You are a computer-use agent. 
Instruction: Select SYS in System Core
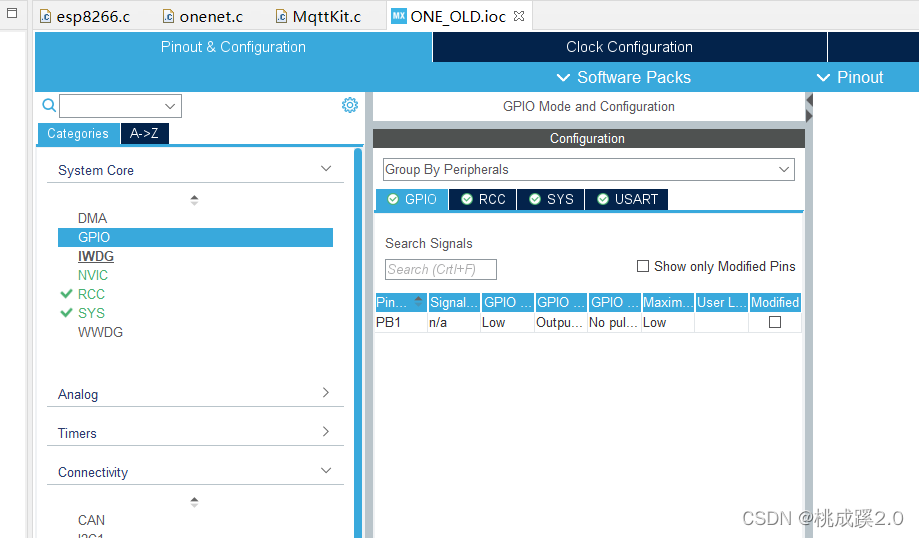(91, 313)
